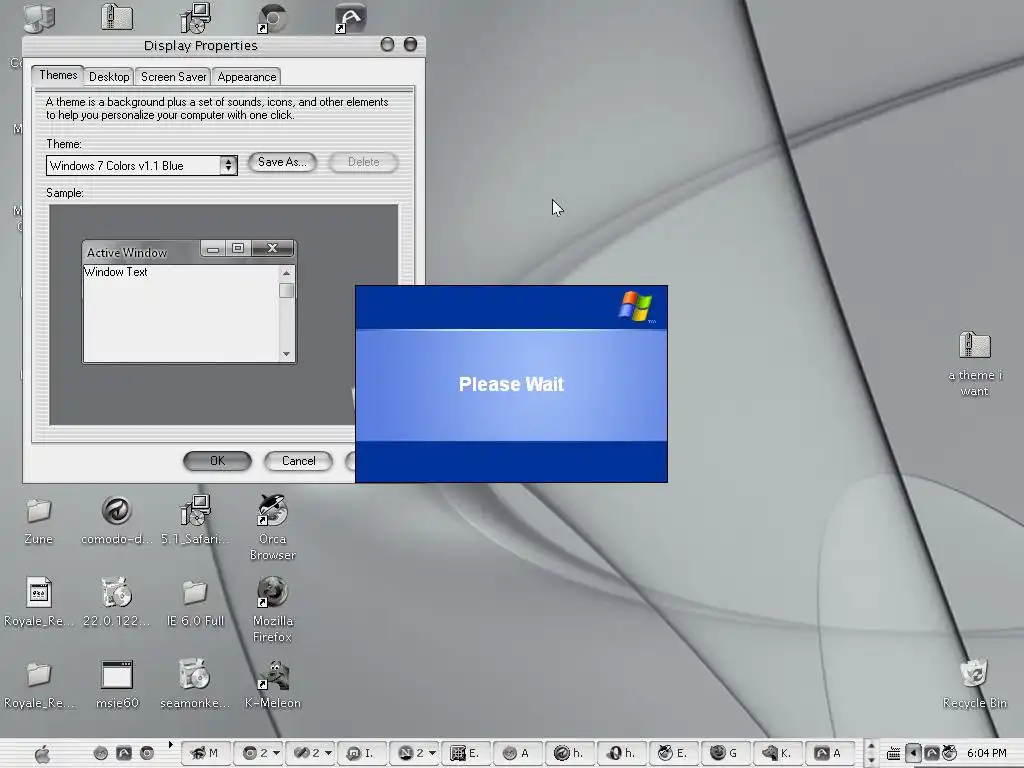Select the msie60 desktop icon
1024x768 pixels.
tap(118, 684)
